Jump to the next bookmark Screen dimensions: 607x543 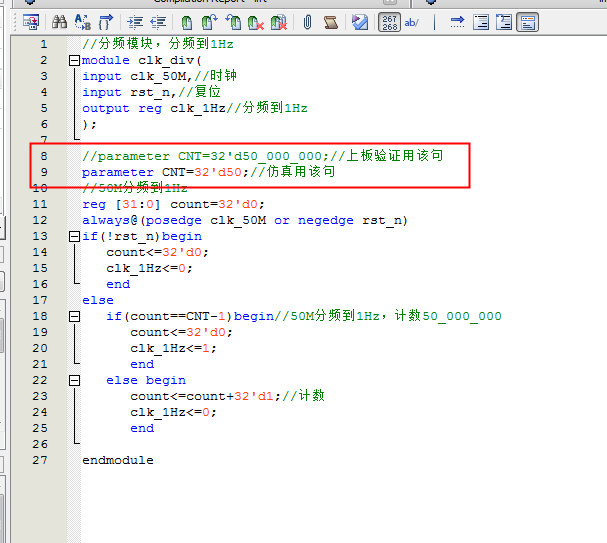209,22
